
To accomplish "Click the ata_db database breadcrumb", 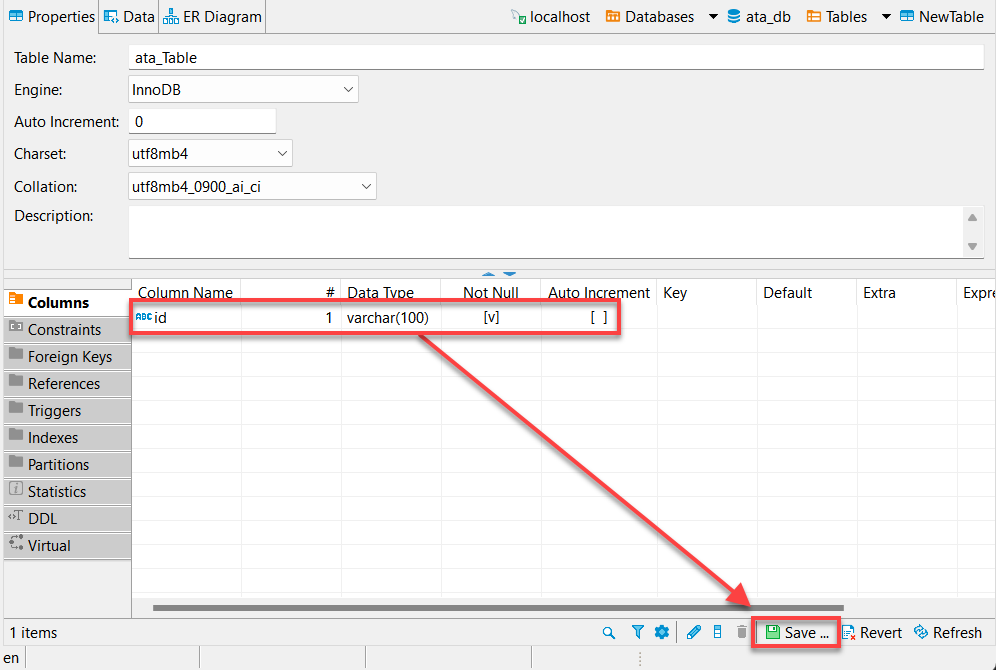I will coord(759,17).
